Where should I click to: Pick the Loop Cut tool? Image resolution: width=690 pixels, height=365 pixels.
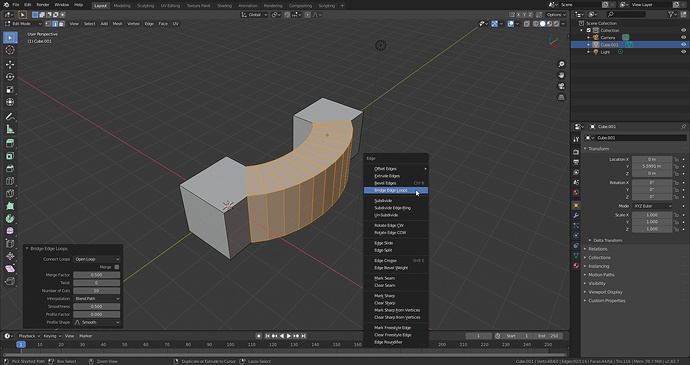pyautogui.click(x=10, y=181)
